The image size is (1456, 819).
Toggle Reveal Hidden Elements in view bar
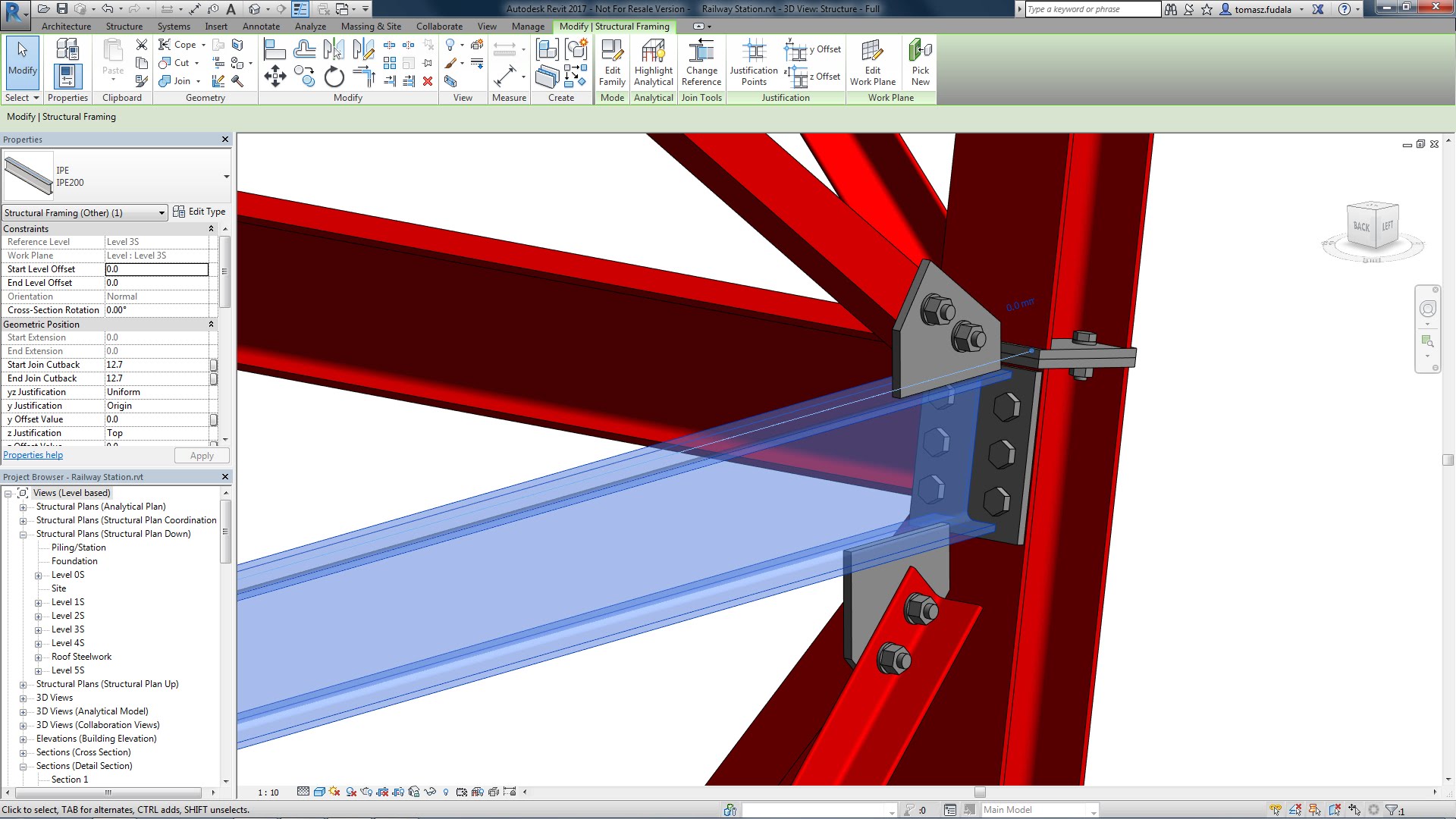(x=446, y=791)
